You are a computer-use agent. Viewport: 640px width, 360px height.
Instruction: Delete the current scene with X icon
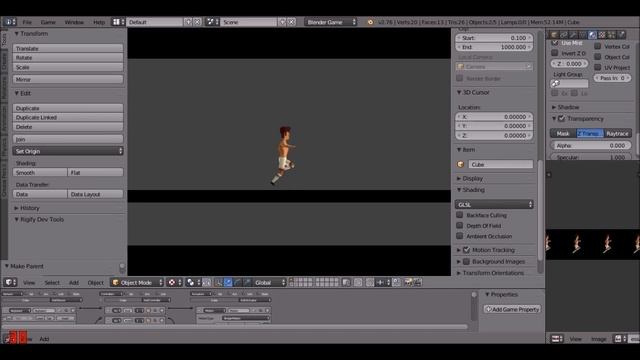click(x=291, y=22)
